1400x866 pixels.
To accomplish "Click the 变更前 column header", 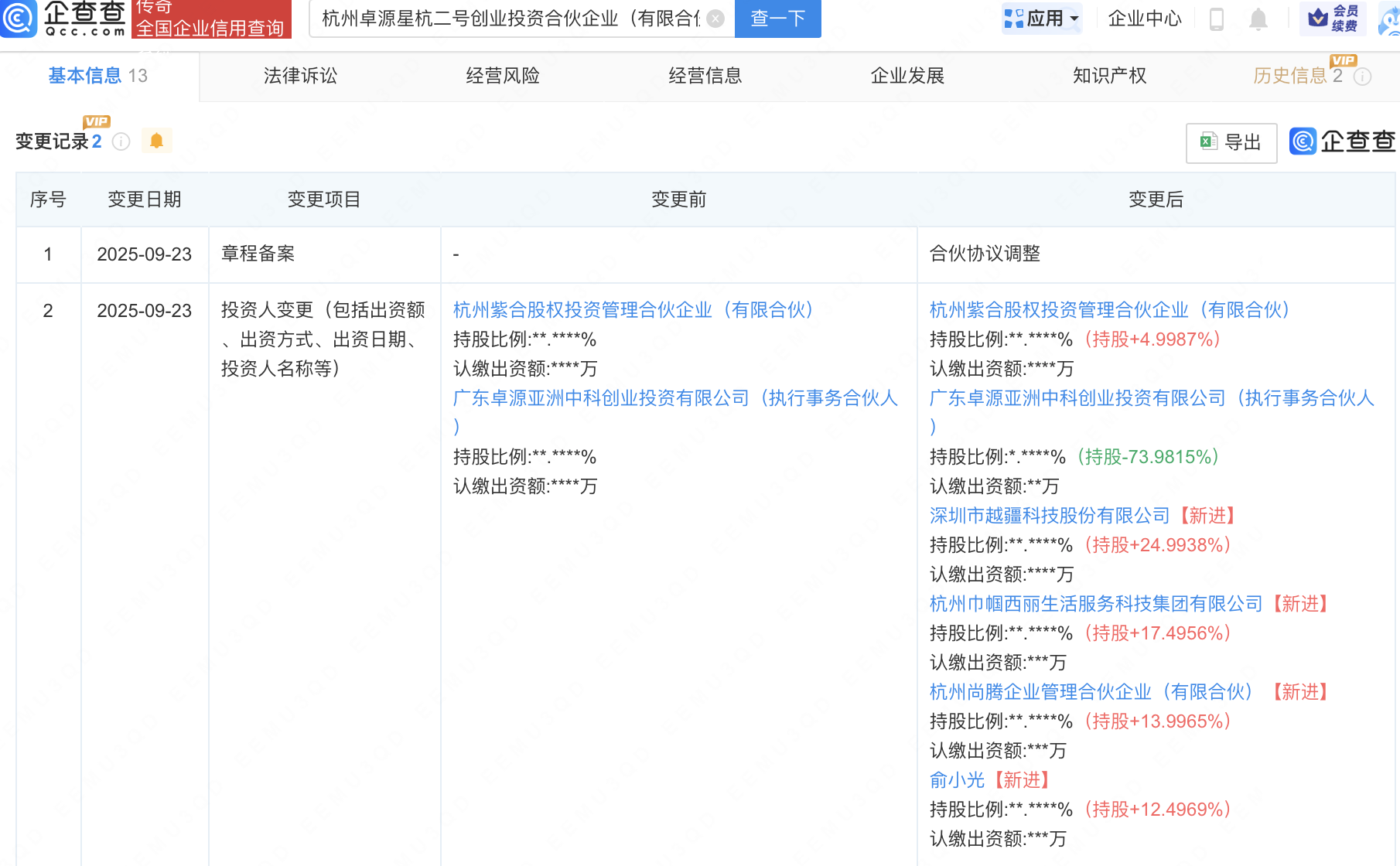I will [x=679, y=199].
